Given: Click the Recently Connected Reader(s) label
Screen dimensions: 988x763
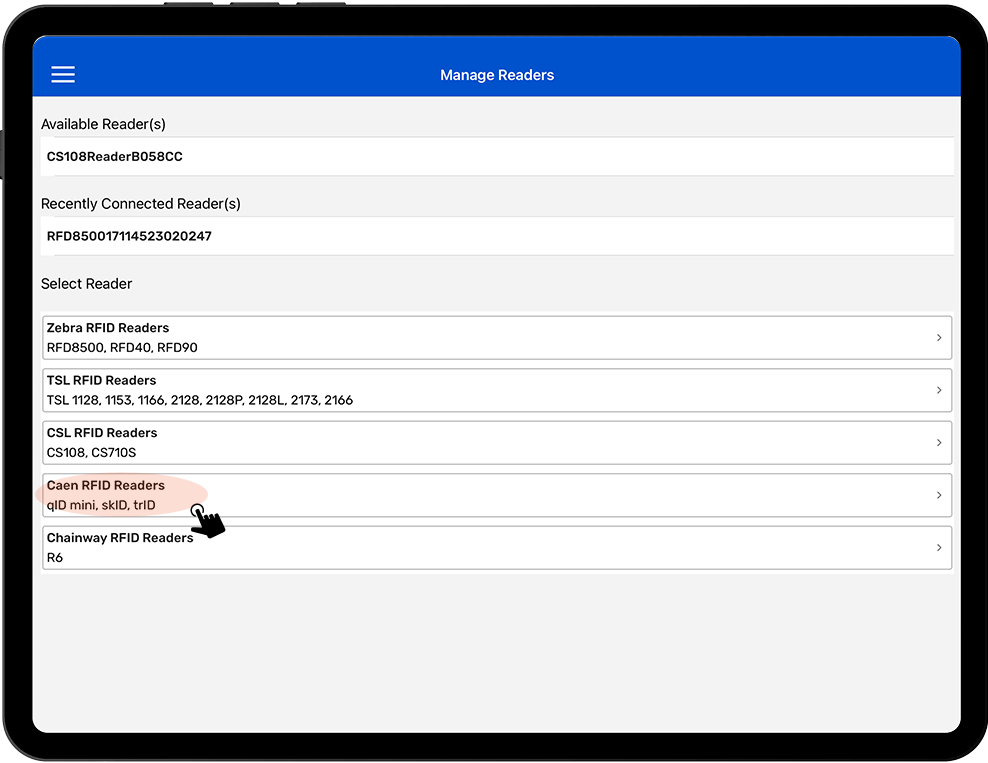Looking at the screenshot, I should [x=141, y=204].
